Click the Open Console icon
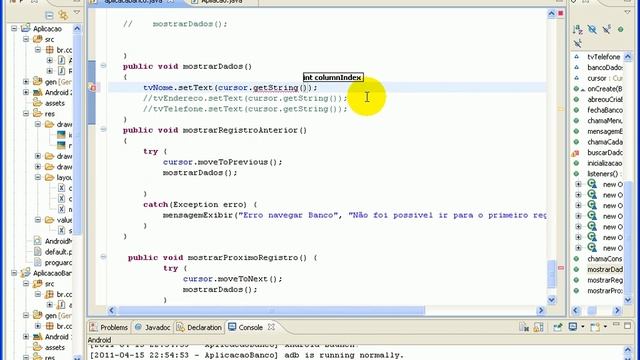Viewport: 640px width, 360px height. pos(596,327)
